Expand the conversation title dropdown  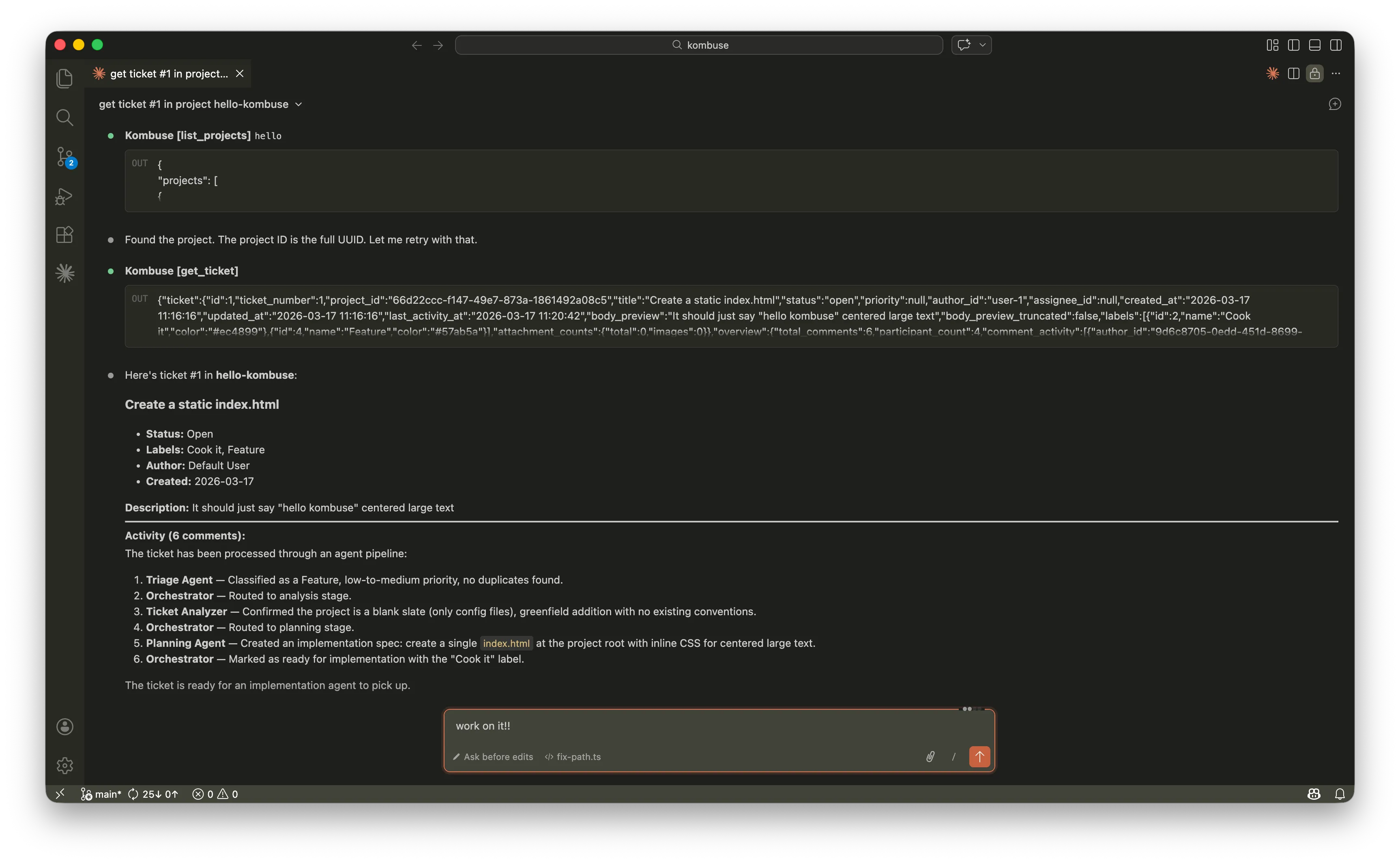point(200,104)
